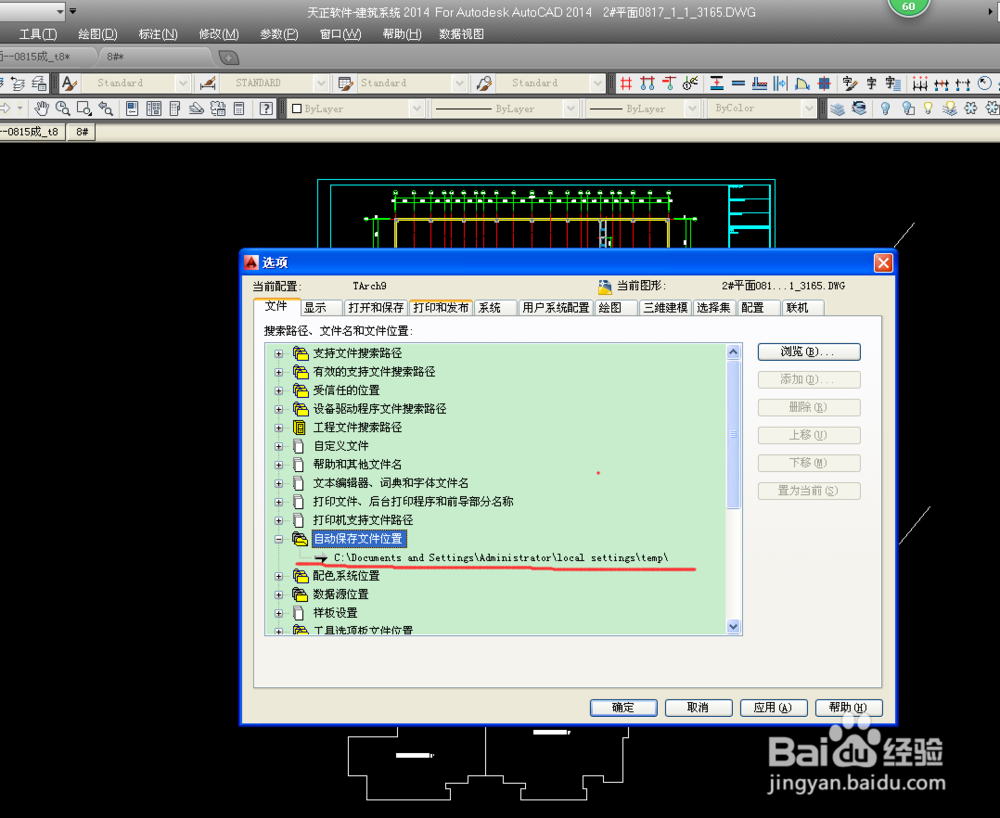Click the red axis grid icon
The width and height of the screenshot is (1000, 818).
click(626, 83)
